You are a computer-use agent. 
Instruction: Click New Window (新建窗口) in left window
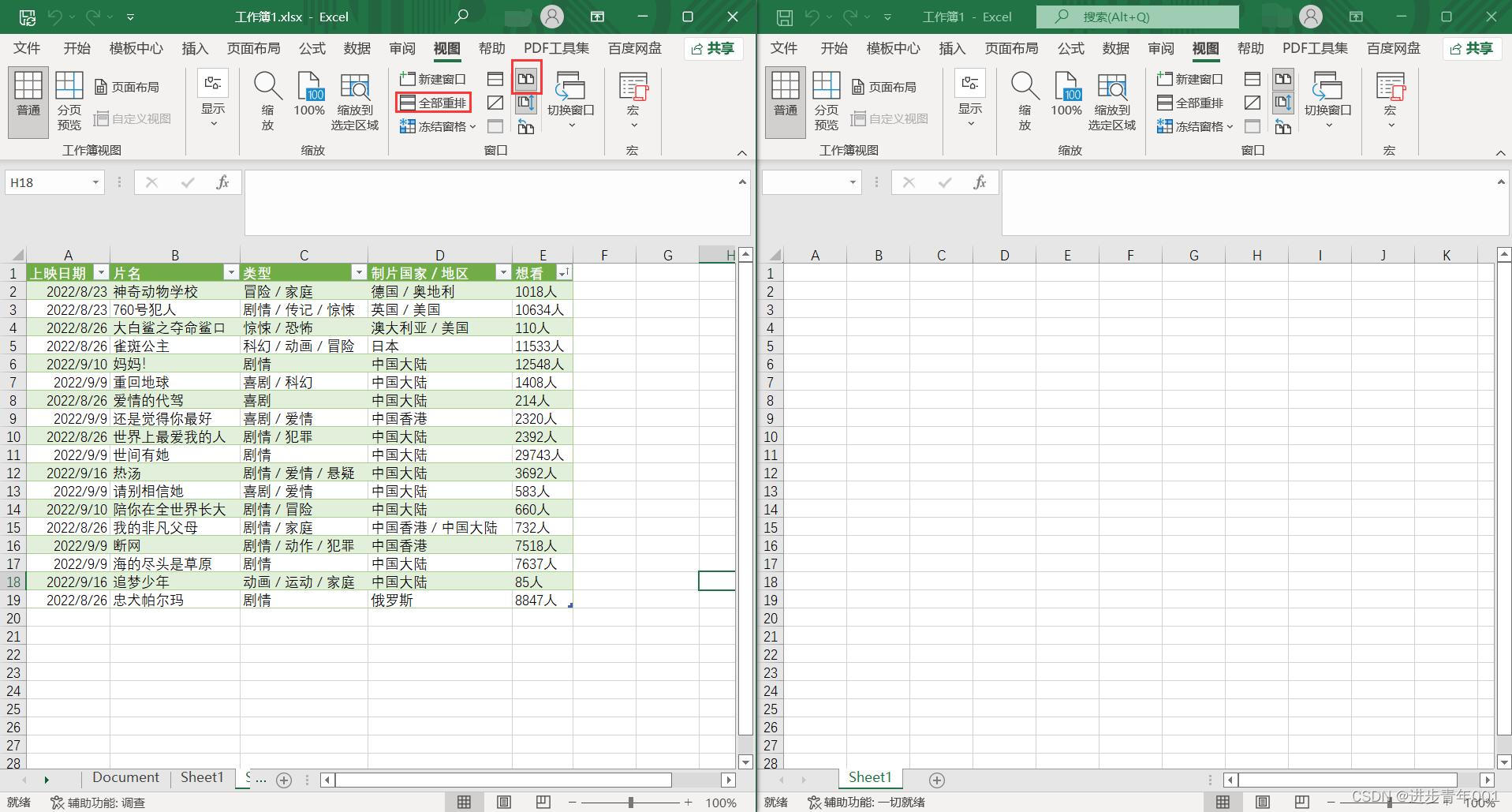point(433,79)
